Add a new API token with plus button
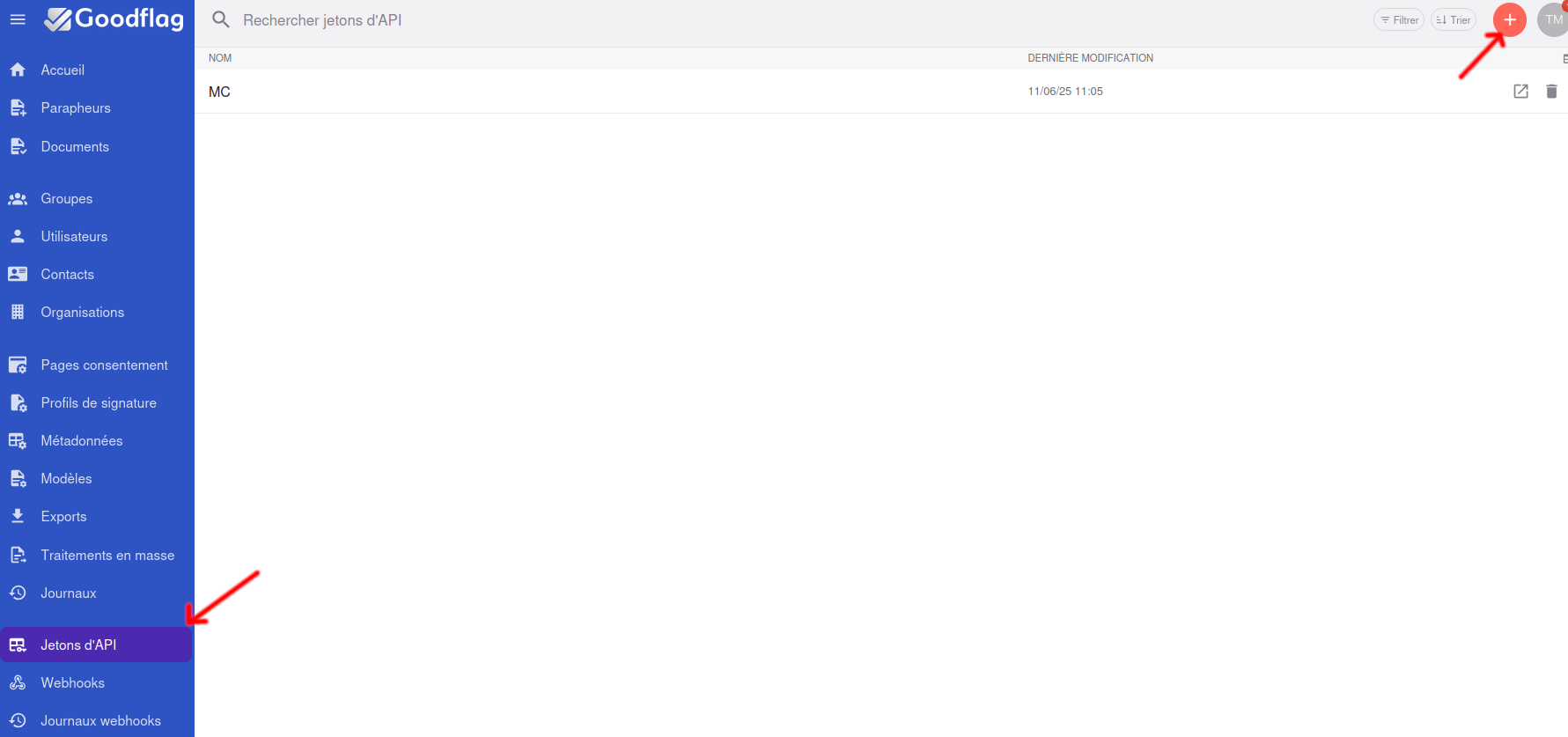 1509,19
